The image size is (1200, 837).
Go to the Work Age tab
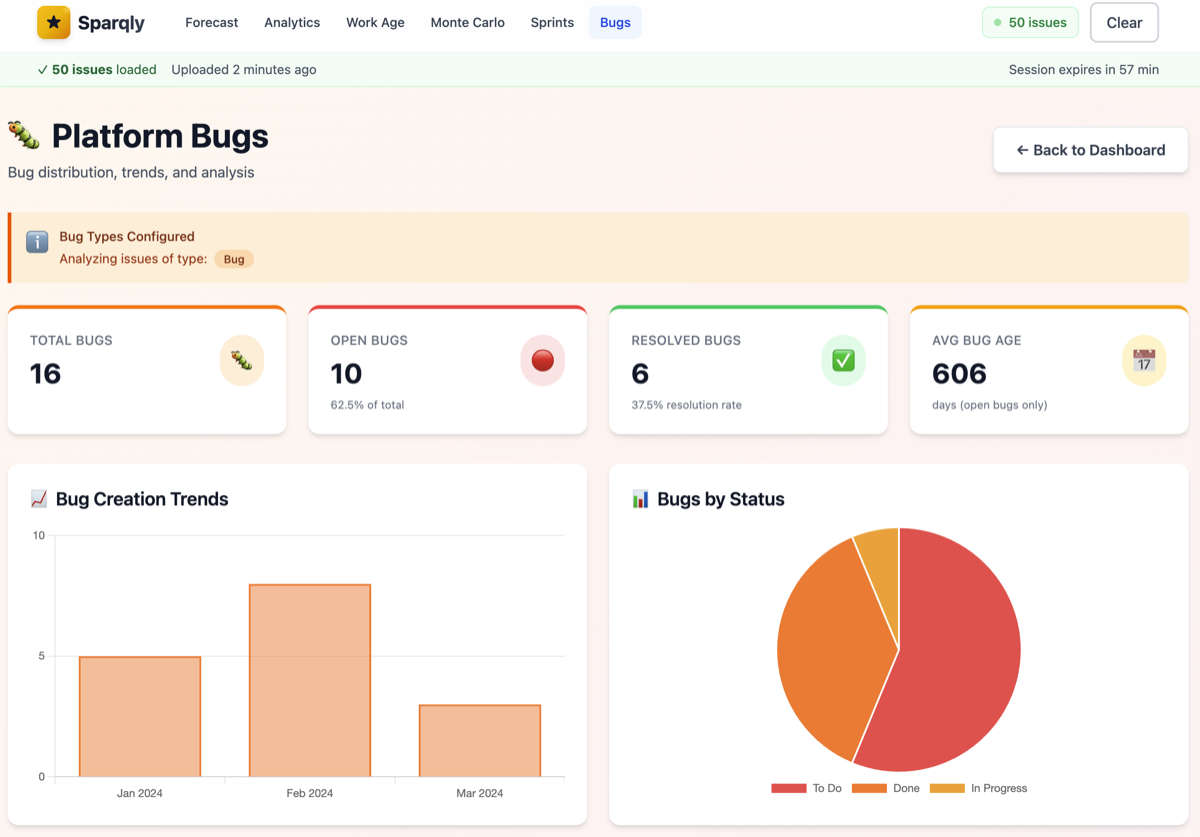[x=375, y=22]
